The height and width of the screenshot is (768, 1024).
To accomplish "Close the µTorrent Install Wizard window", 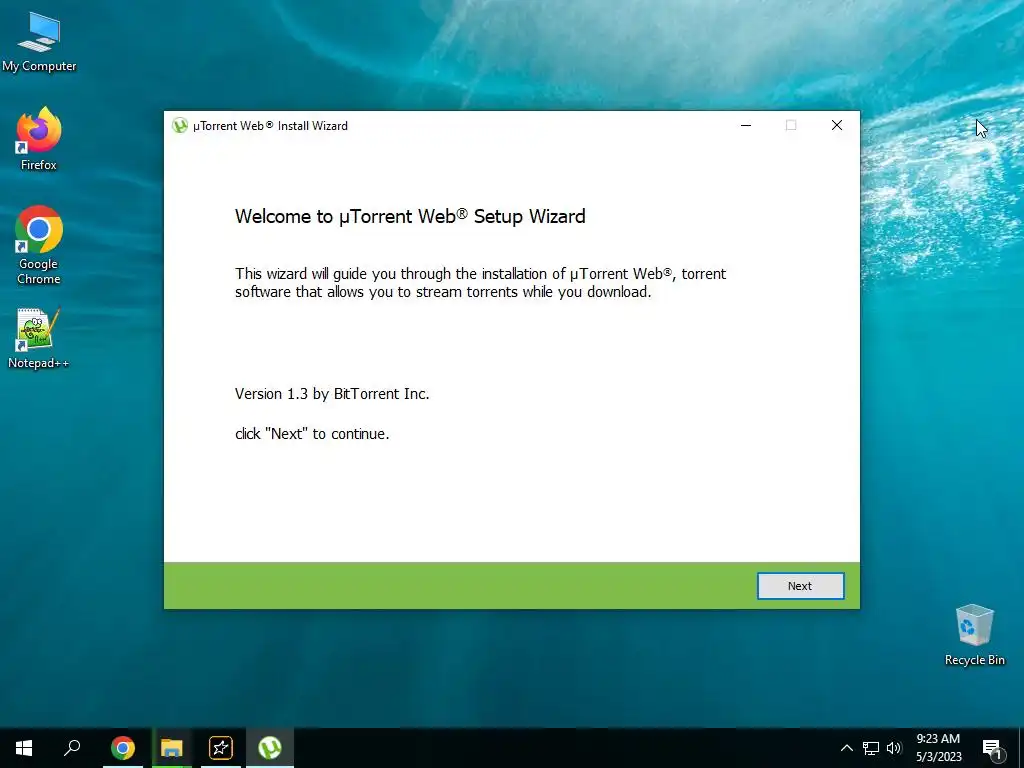I will click(x=837, y=125).
